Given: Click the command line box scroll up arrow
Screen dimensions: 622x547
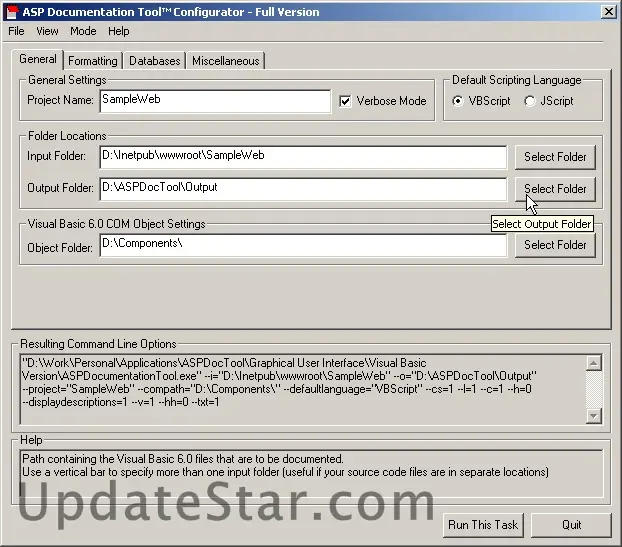Looking at the screenshot, I should [x=593, y=363].
